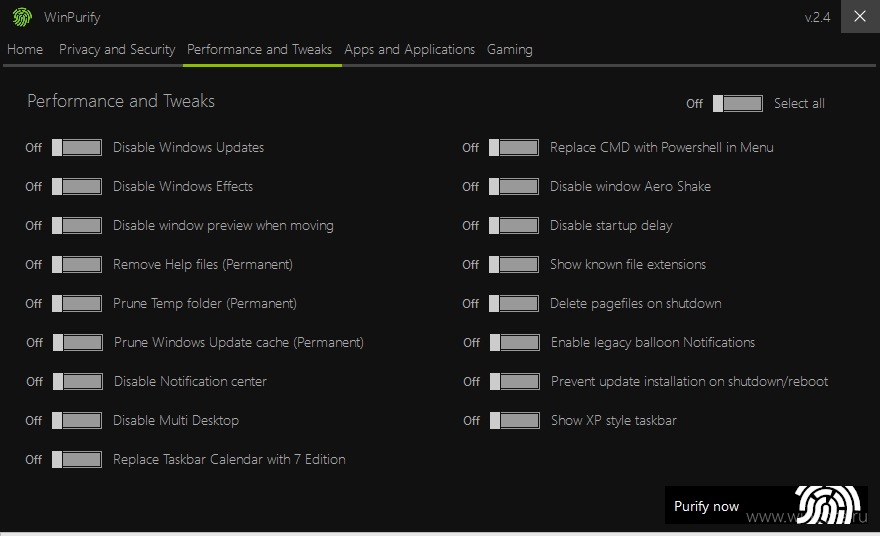Toggle Prune Windows Update cache switch
Image resolution: width=880 pixels, height=536 pixels.
78,342
